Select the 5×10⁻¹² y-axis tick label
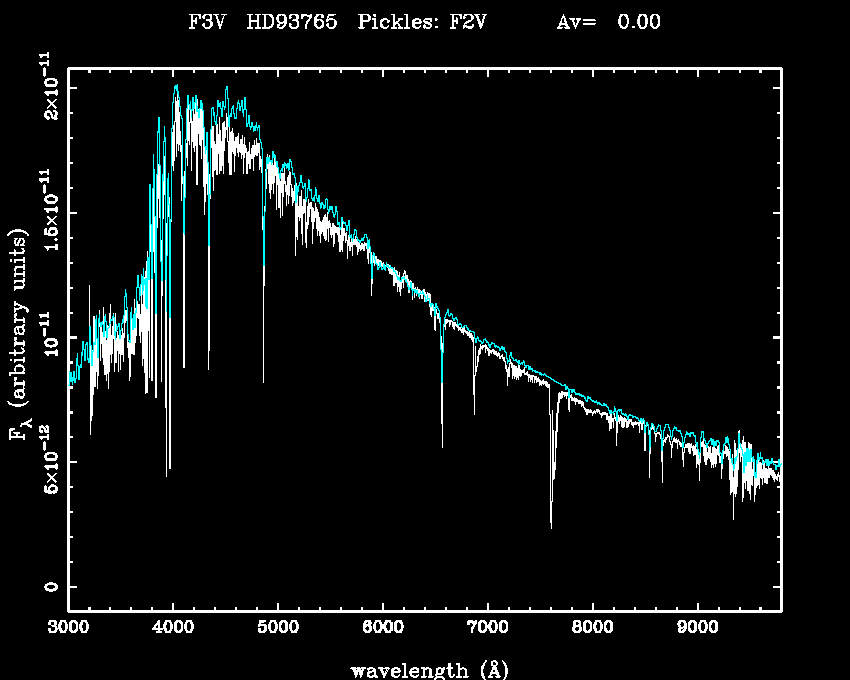 tap(48, 462)
